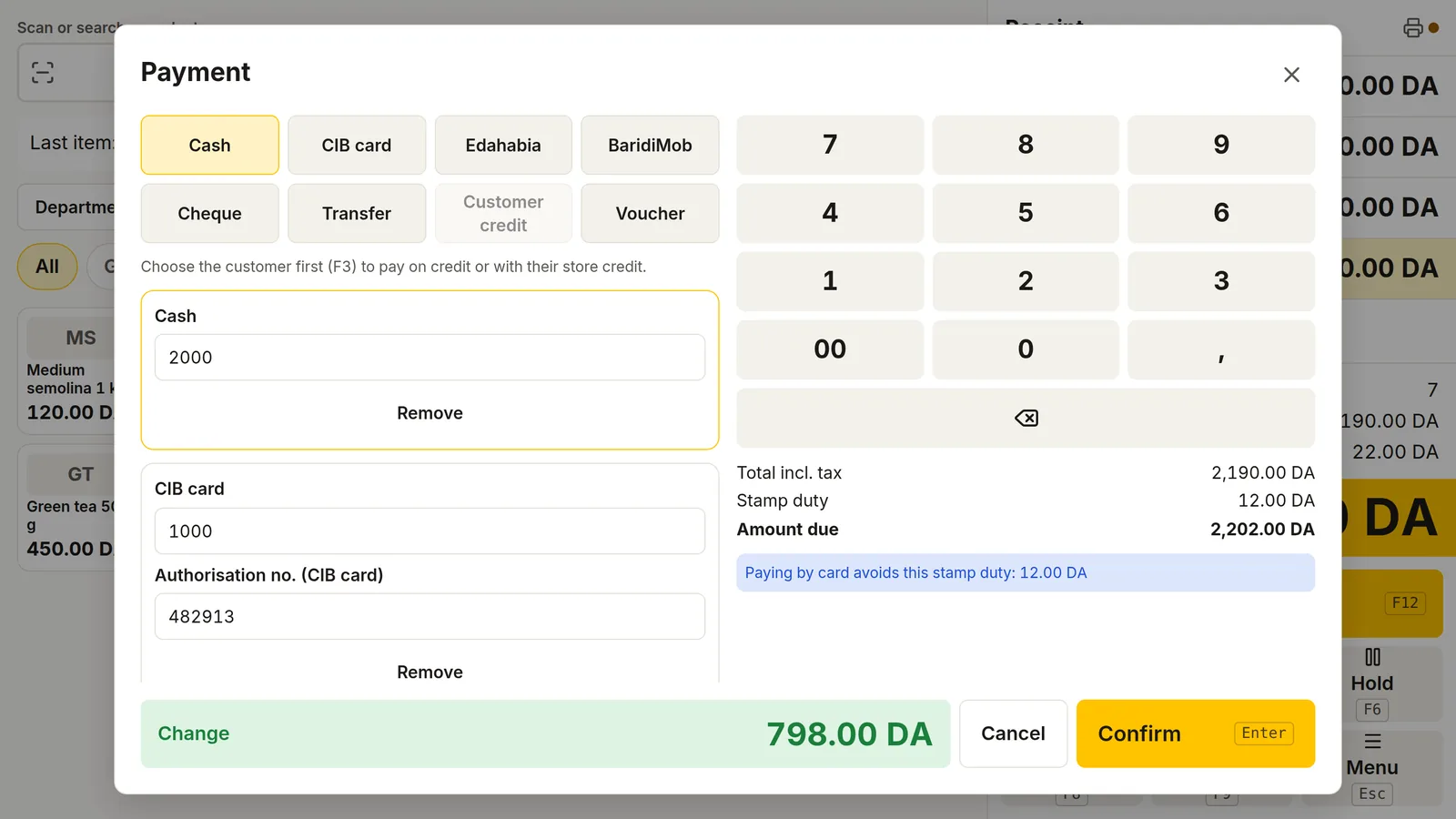Click the Amount due 2,202.00 DA value
The image size is (1456, 819).
point(1262,530)
